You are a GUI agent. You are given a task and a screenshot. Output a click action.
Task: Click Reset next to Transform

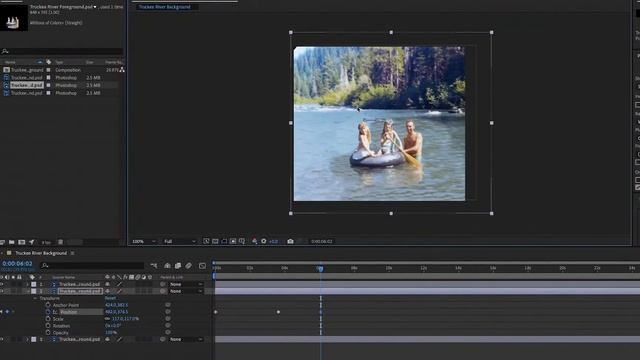[110, 298]
